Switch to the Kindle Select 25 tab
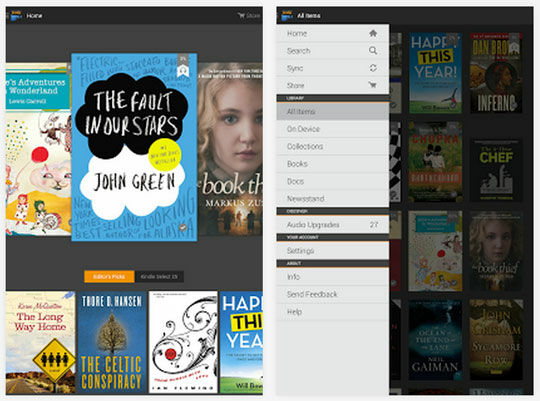The width and height of the screenshot is (540, 401). click(x=159, y=277)
